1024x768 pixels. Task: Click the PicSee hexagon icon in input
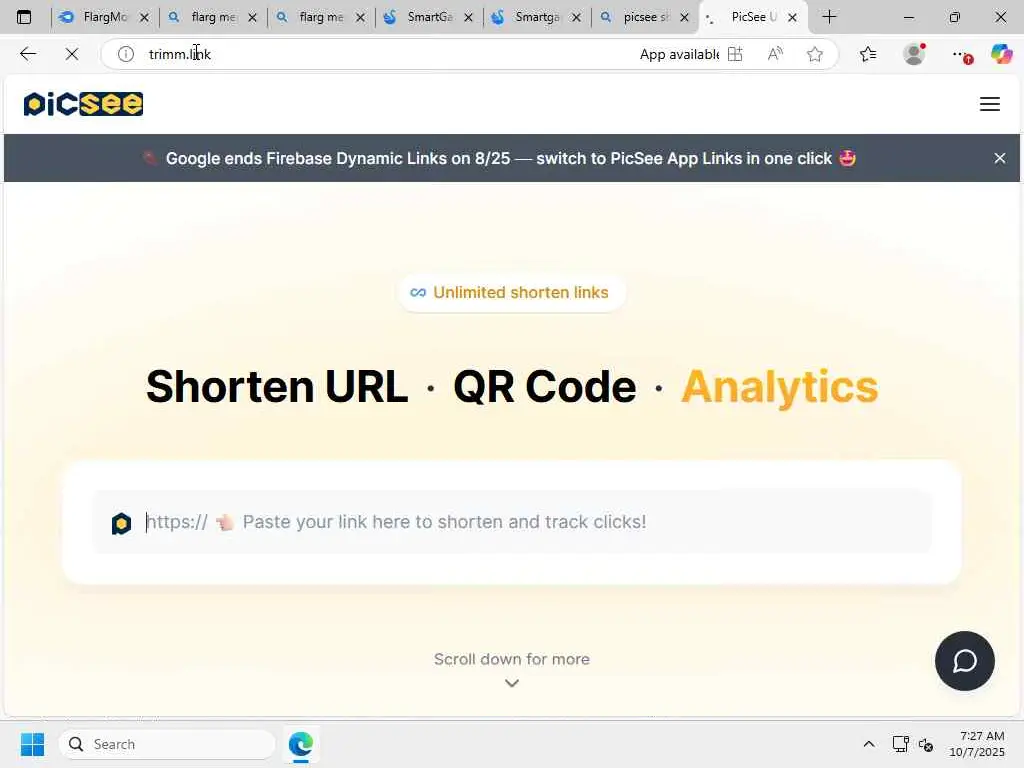pos(121,523)
